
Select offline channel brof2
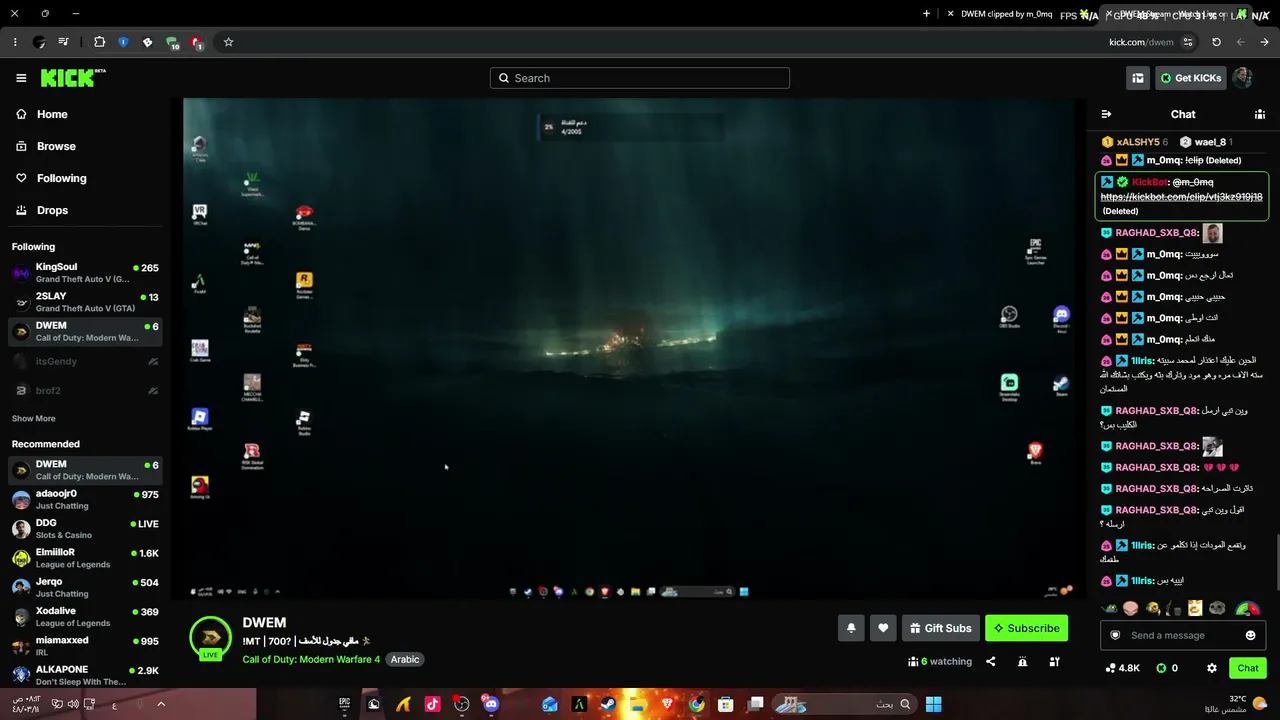point(85,390)
